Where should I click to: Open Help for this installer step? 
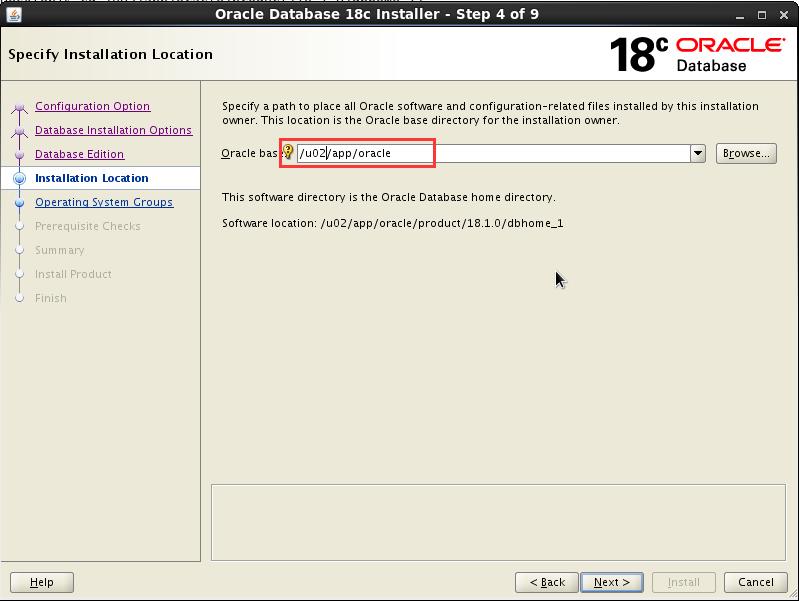(x=42, y=582)
